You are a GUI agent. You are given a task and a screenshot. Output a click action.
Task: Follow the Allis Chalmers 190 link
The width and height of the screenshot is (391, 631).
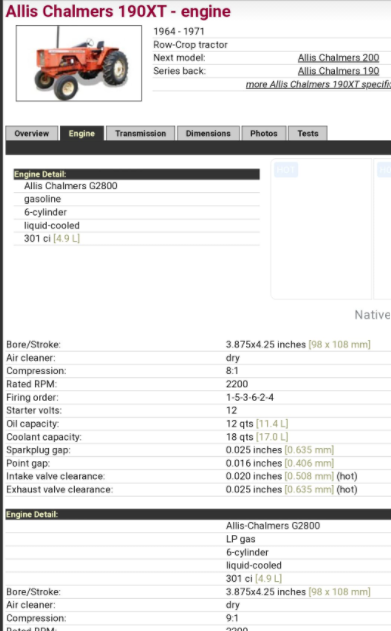(x=338, y=71)
